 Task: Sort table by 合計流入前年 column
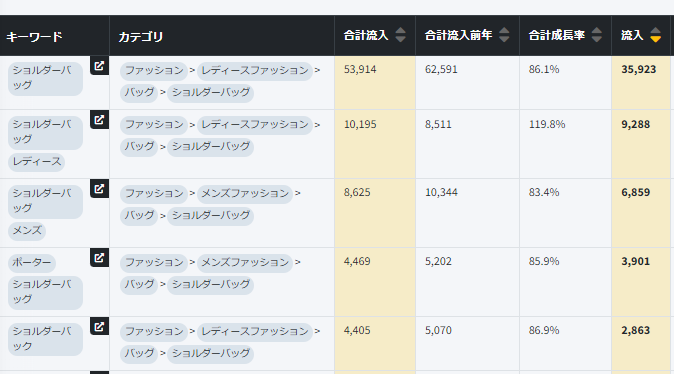pos(504,35)
